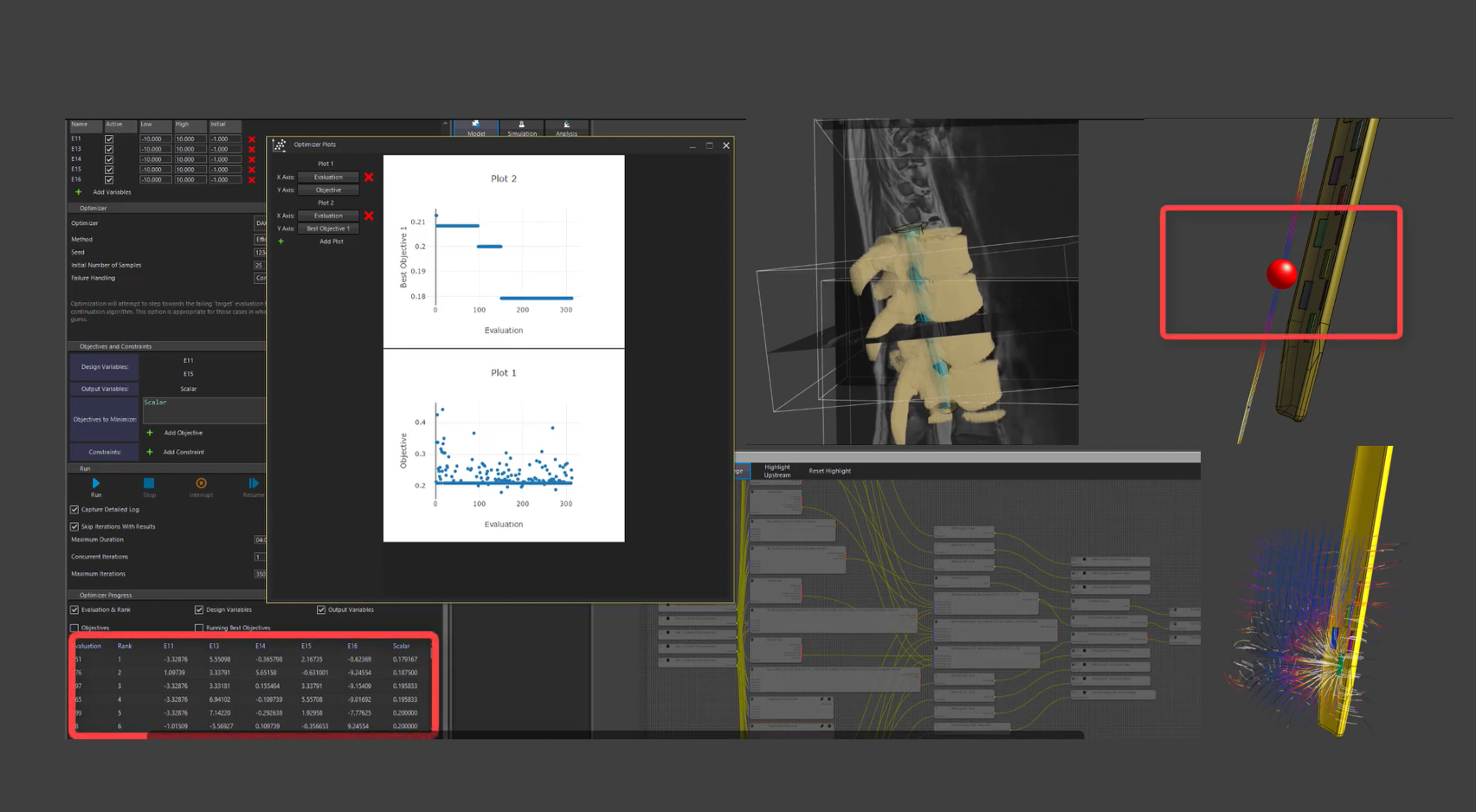Click the Seed value field
The width and height of the screenshot is (1476, 812).
point(260,252)
